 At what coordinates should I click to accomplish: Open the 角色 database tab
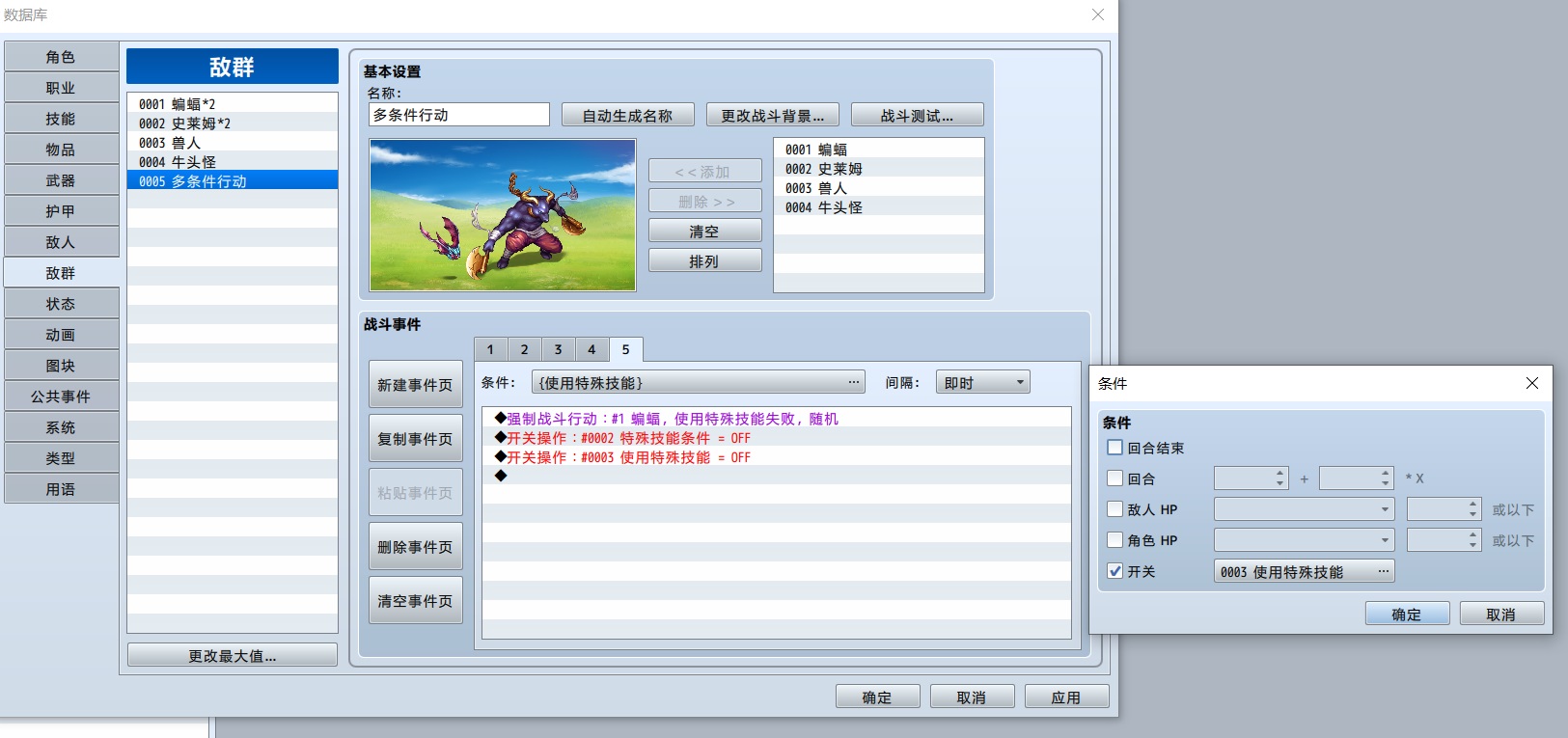click(61, 57)
